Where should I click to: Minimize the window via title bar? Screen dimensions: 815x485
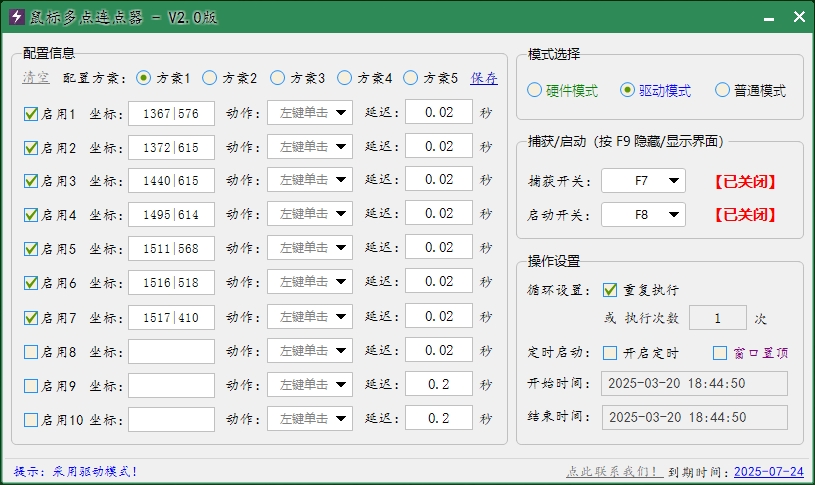click(767, 17)
